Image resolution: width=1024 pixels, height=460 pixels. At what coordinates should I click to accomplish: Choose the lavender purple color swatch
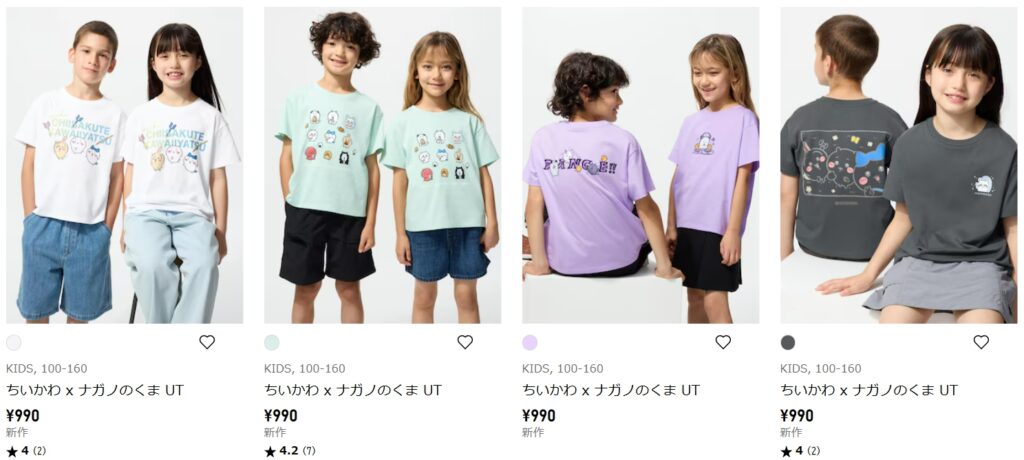[x=530, y=342]
